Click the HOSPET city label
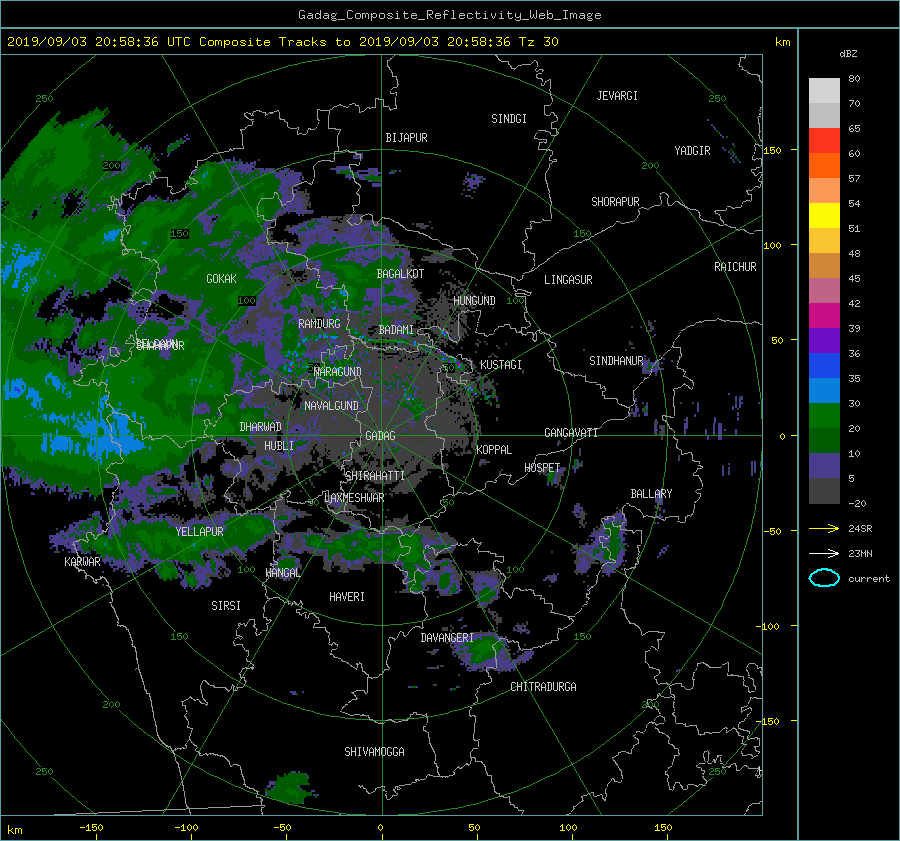The image size is (900, 841). [542, 468]
